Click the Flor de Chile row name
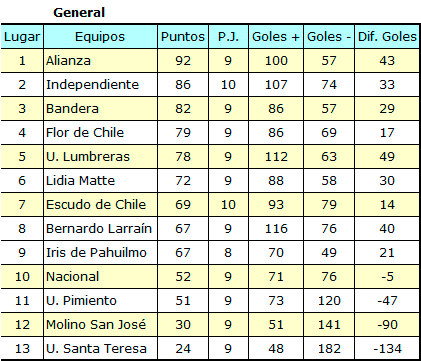This screenshot has height=361, width=421. (x=85, y=133)
